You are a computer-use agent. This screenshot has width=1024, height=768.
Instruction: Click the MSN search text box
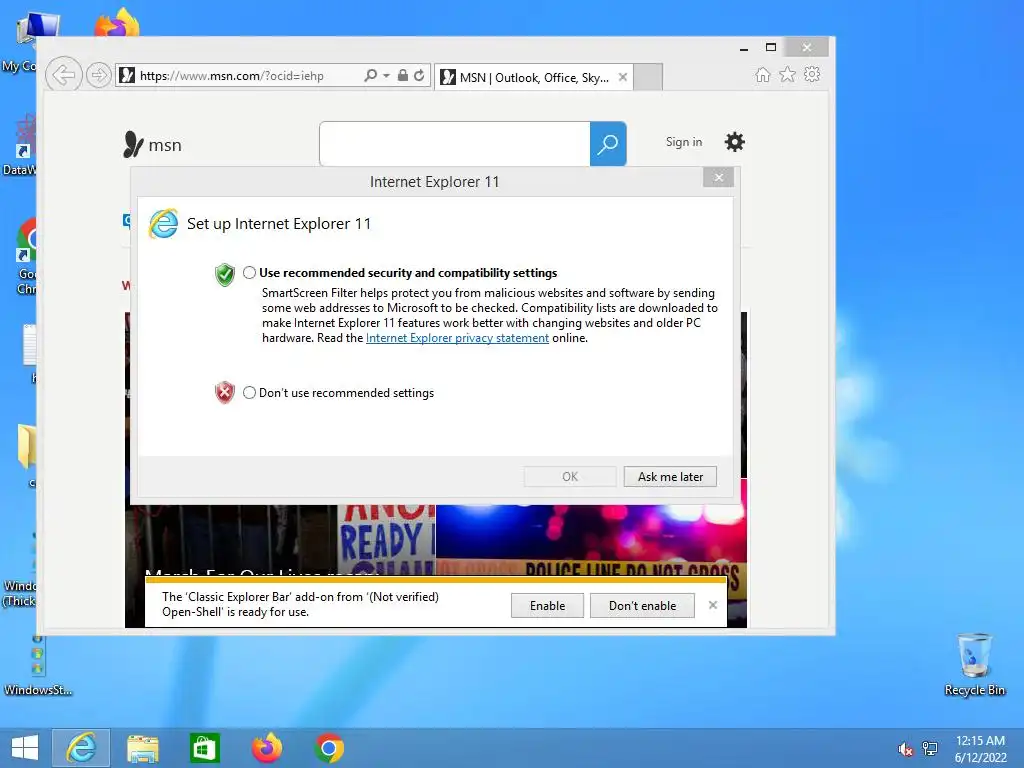[x=455, y=144]
